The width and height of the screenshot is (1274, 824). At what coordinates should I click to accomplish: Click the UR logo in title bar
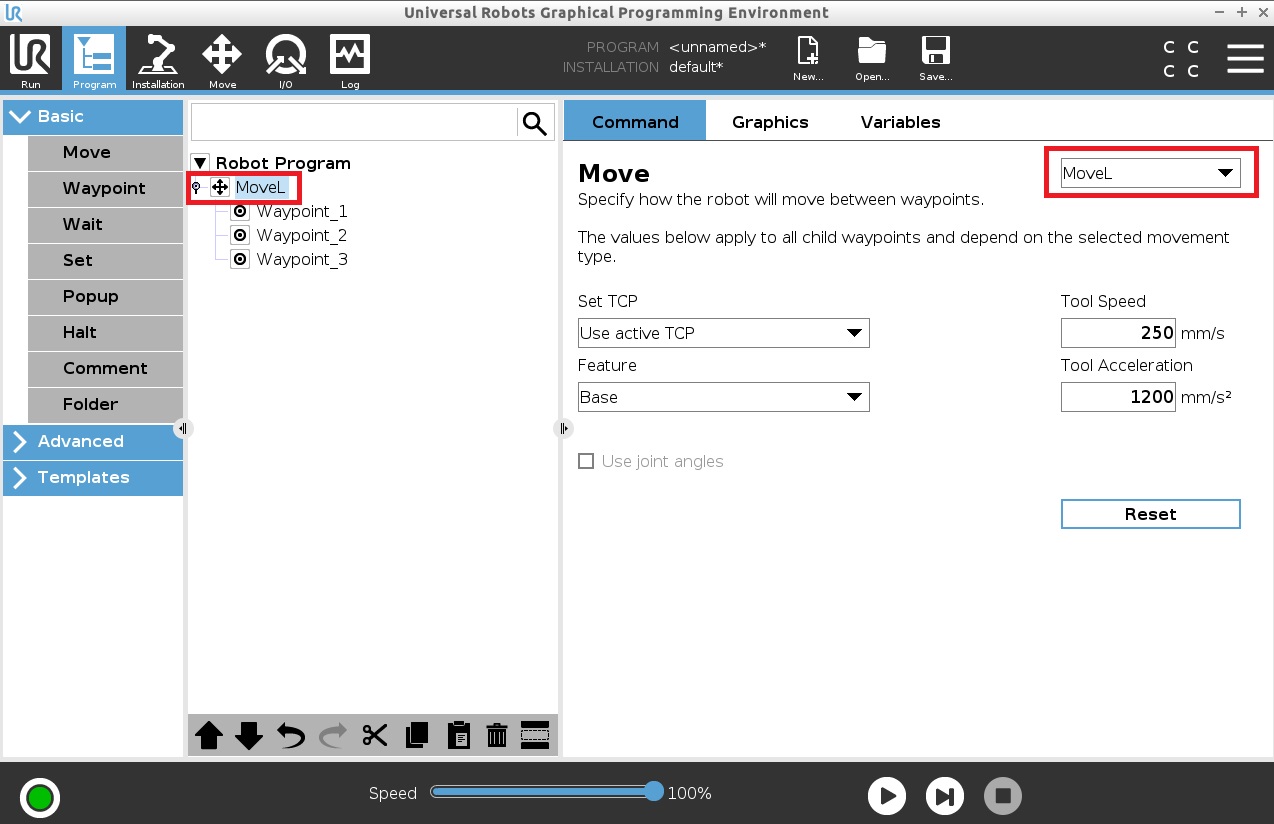(x=14, y=13)
